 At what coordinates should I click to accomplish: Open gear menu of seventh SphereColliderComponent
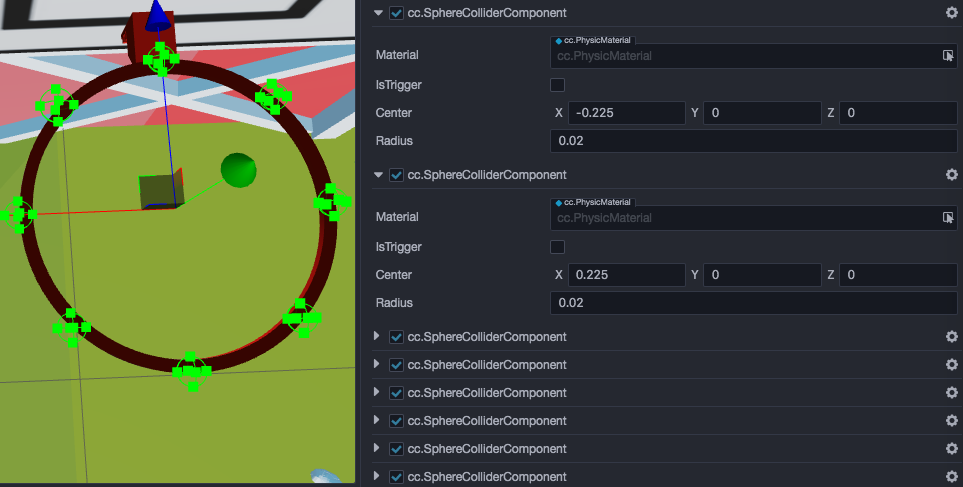951,449
